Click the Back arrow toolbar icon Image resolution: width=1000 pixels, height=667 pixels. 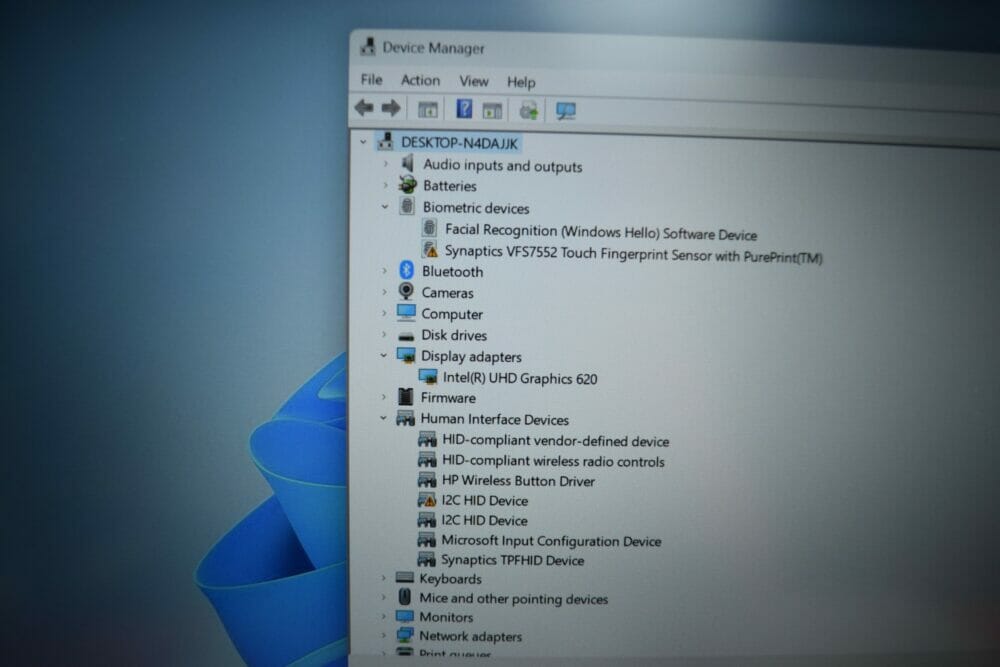(x=364, y=108)
